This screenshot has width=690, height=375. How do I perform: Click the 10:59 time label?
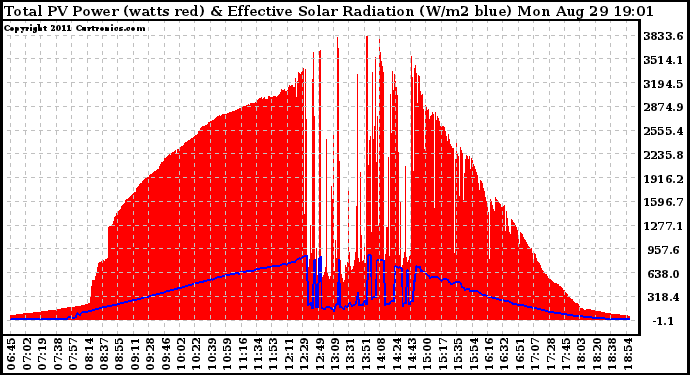(227, 354)
